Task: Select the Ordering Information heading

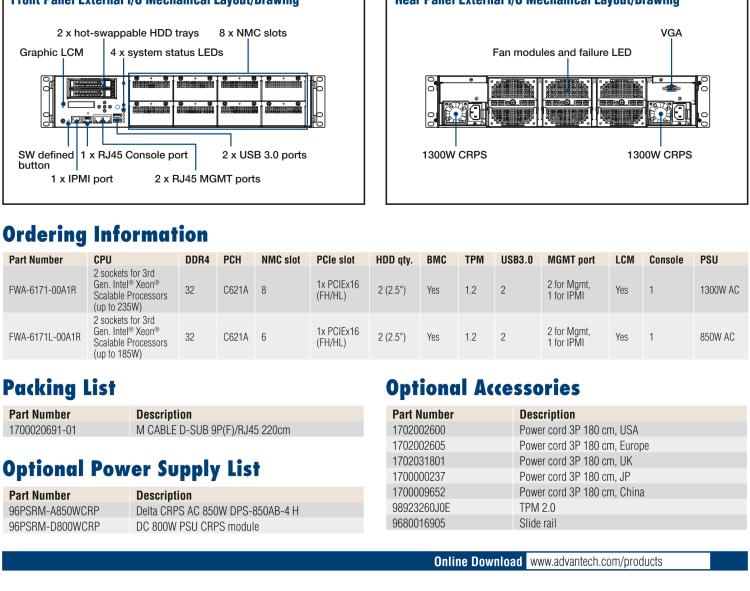Action: pos(109,233)
